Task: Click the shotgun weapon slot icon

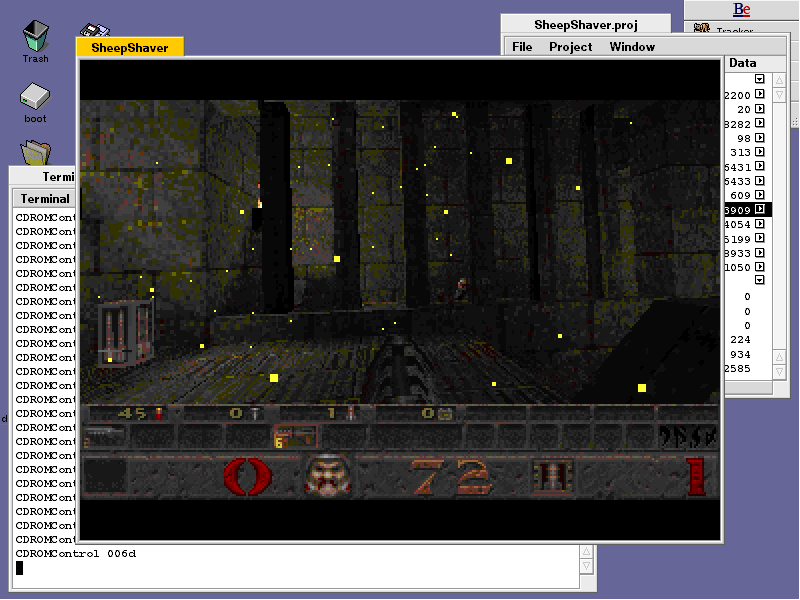Action: click(104, 437)
